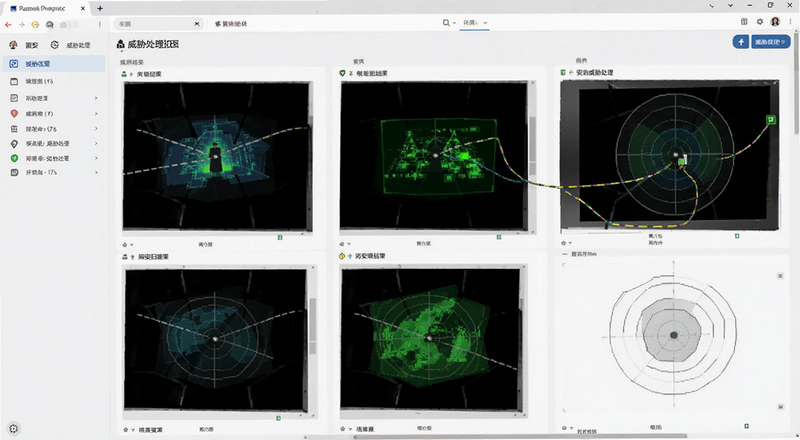Click green plus icon under top-left panel
The image size is (800, 440).
coord(280,237)
